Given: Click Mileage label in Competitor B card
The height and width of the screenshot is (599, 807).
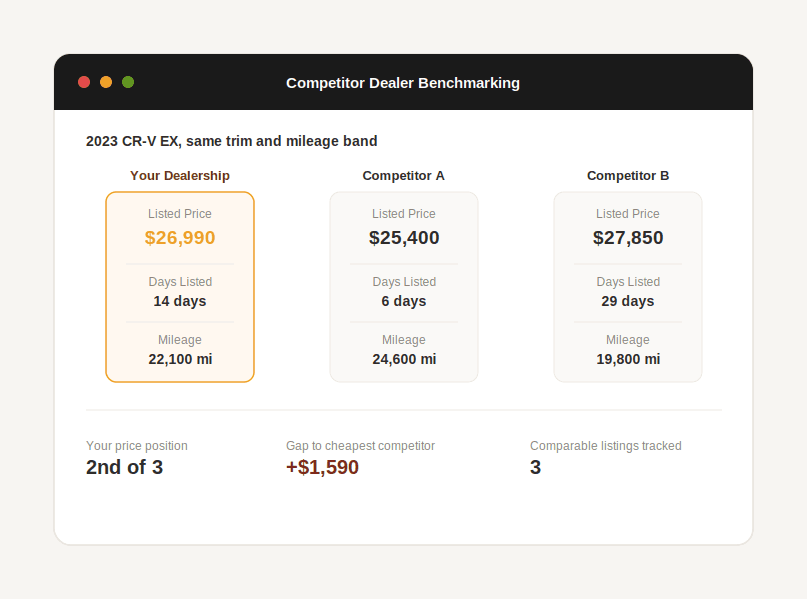Looking at the screenshot, I should [x=628, y=340].
